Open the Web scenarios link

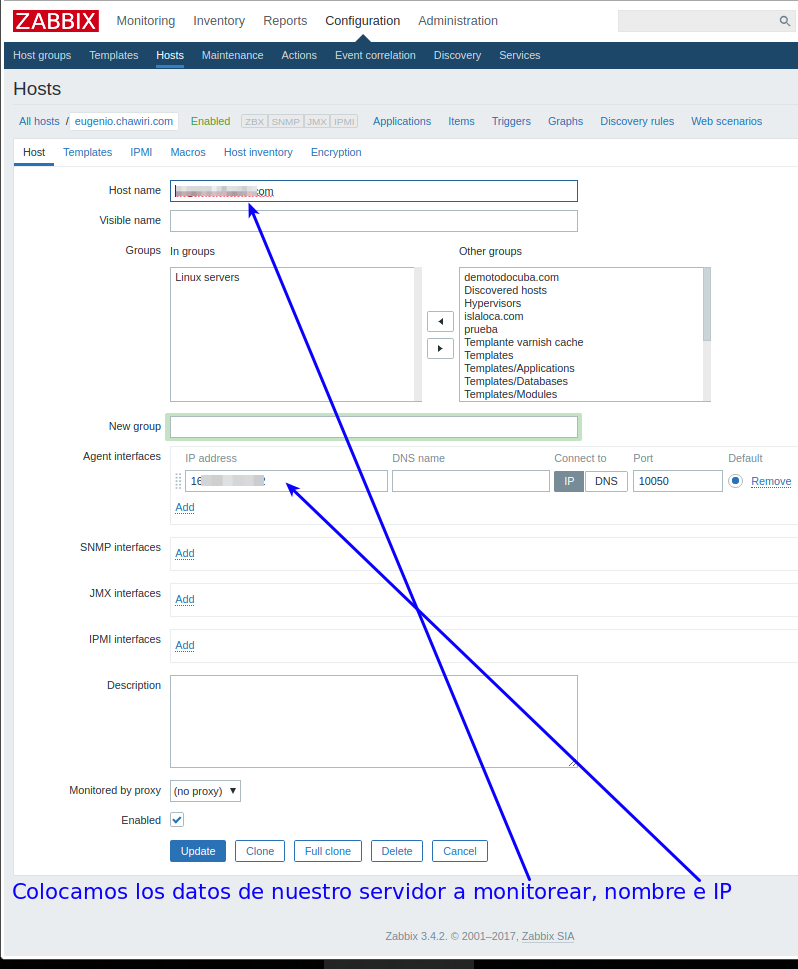coord(726,121)
